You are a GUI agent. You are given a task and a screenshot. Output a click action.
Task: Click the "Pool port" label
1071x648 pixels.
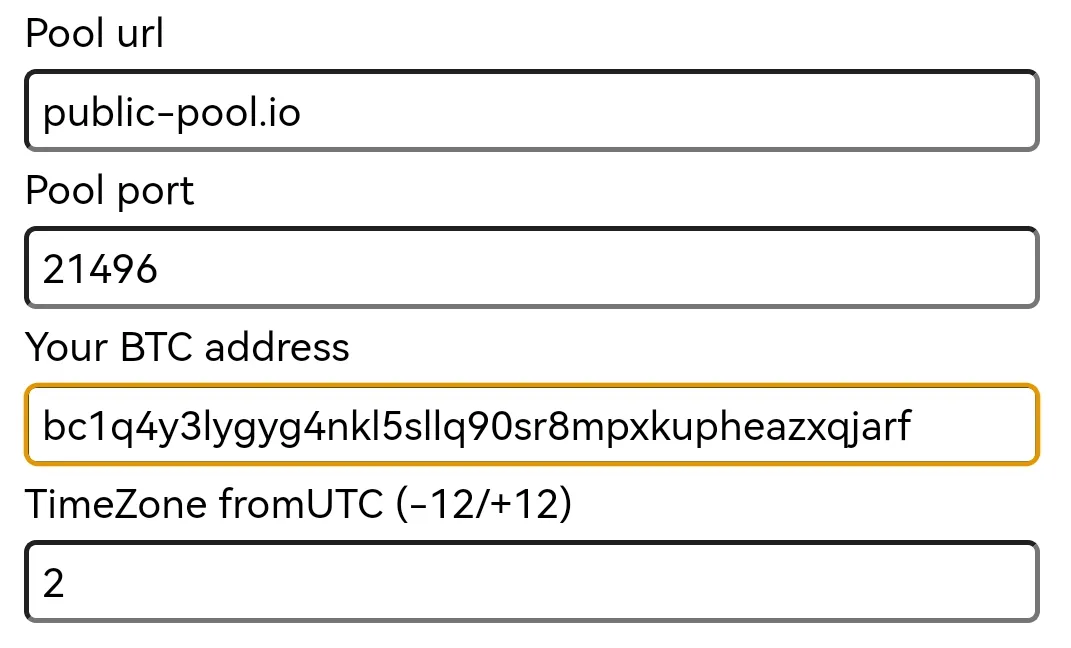pos(110,190)
